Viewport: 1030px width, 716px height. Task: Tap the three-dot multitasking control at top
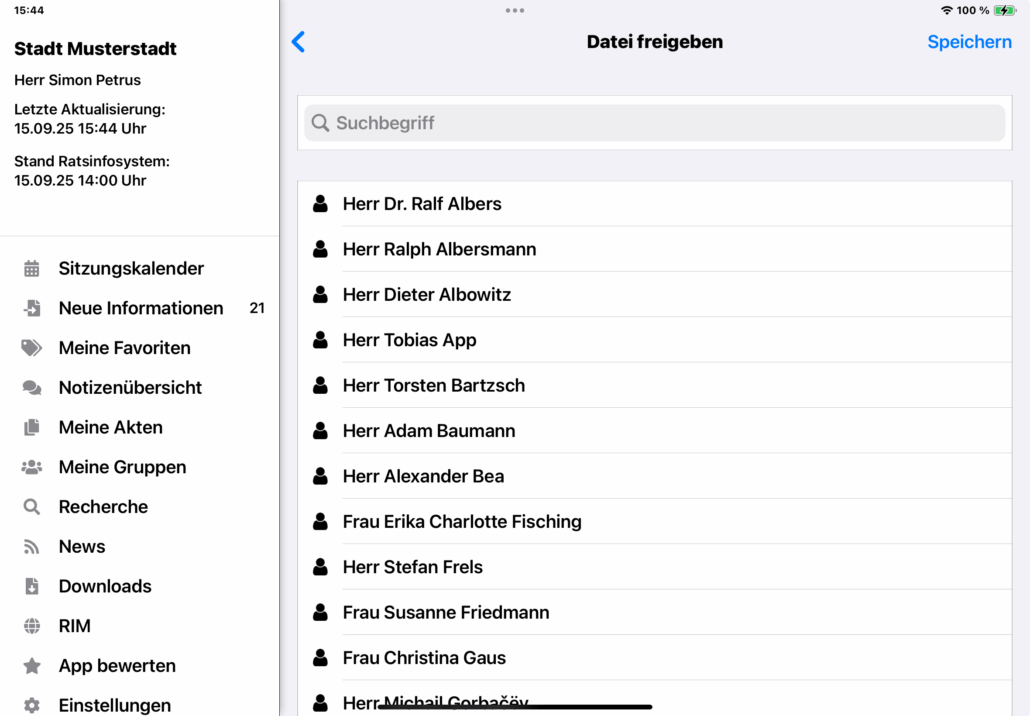(x=515, y=11)
